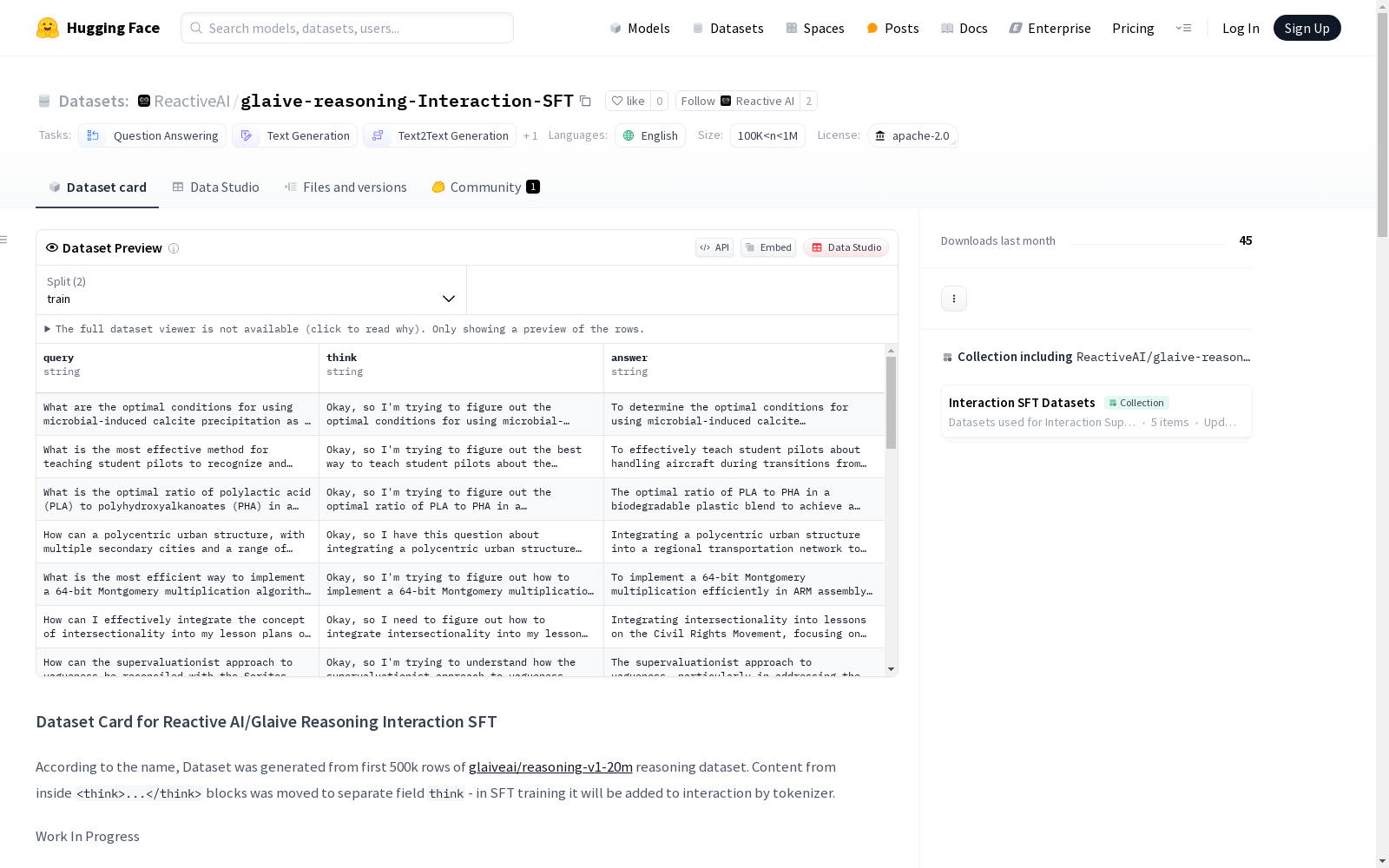The width and height of the screenshot is (1389, 868).
Task: Go to Files and versions tab
Action: coord(346,187)
